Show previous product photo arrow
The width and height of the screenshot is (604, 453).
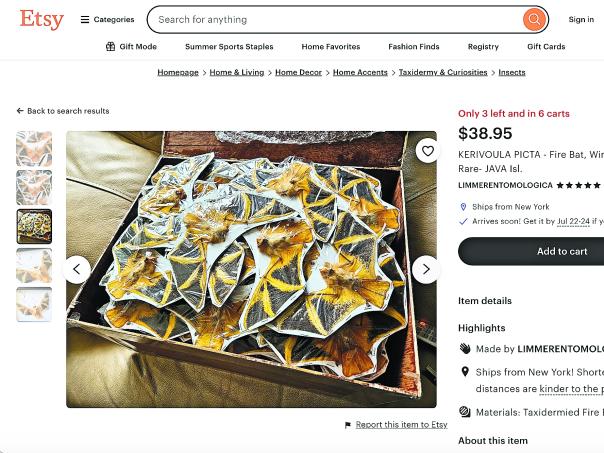[77, 269]
